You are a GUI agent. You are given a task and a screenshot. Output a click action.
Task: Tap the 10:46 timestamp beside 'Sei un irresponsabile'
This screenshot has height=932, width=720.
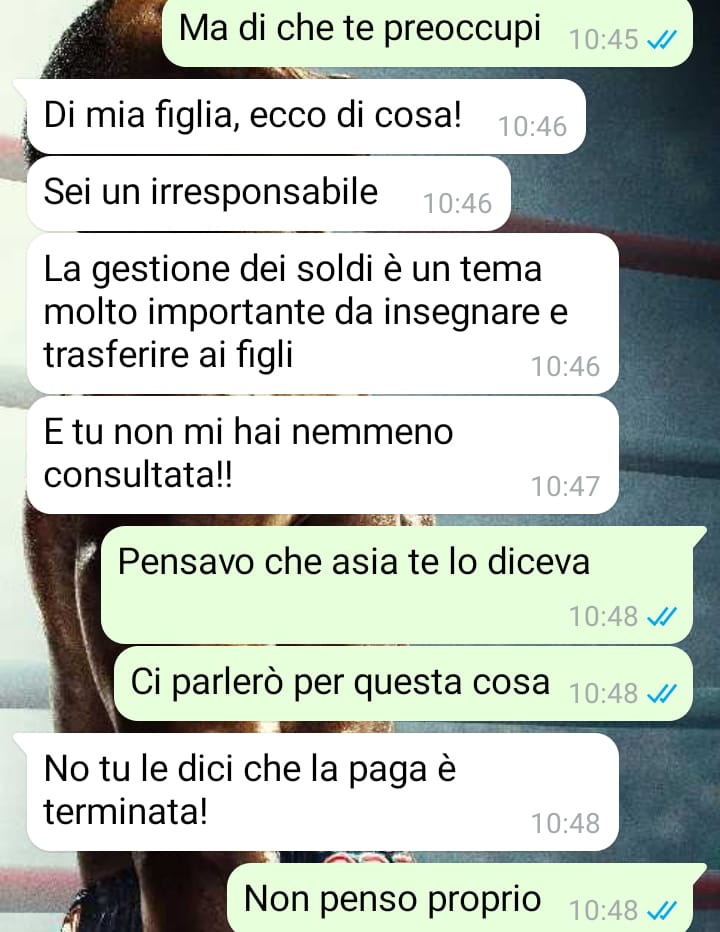457,204
